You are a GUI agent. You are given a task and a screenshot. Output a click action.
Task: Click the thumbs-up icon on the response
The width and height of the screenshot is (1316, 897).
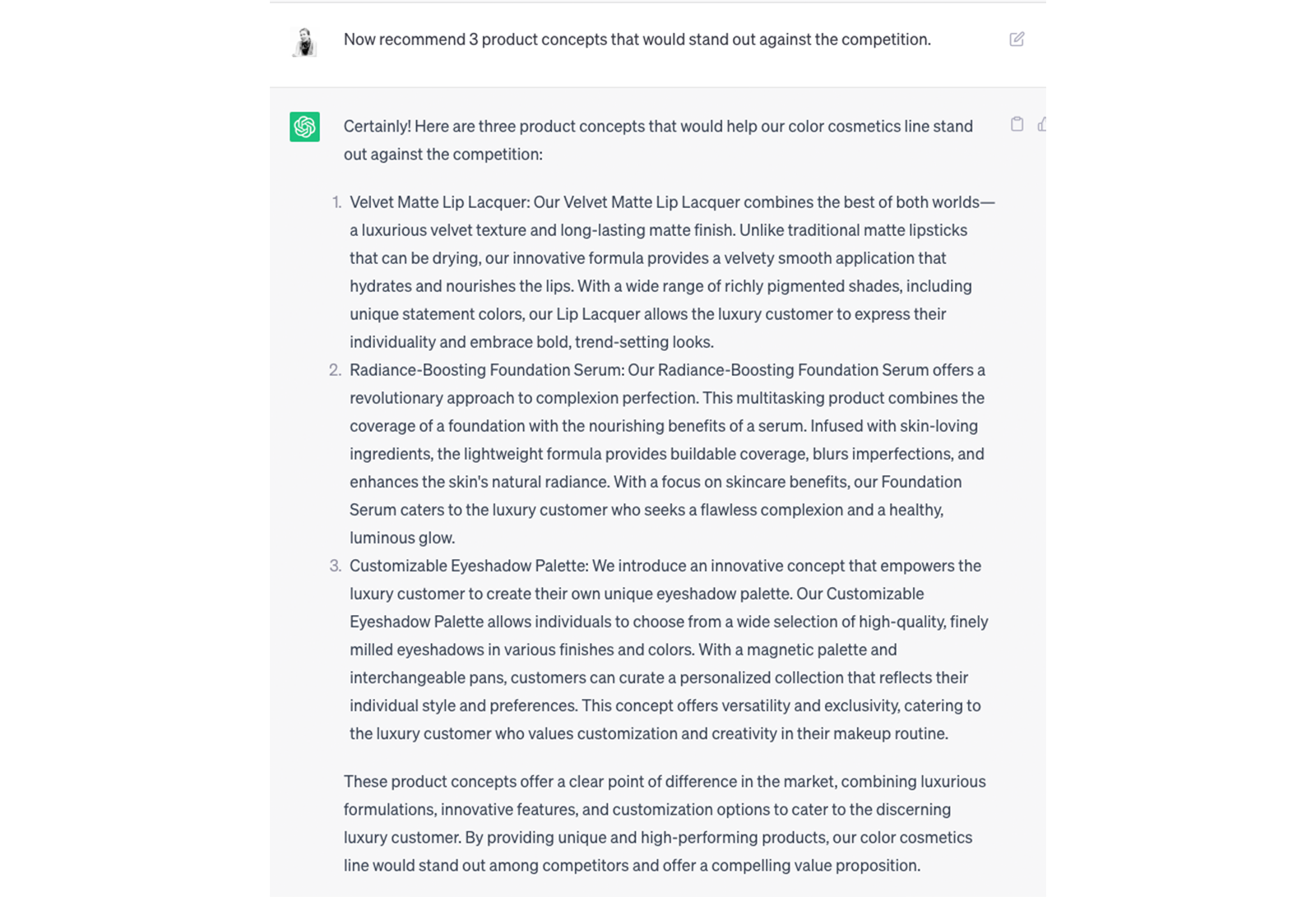(1041, 125)
